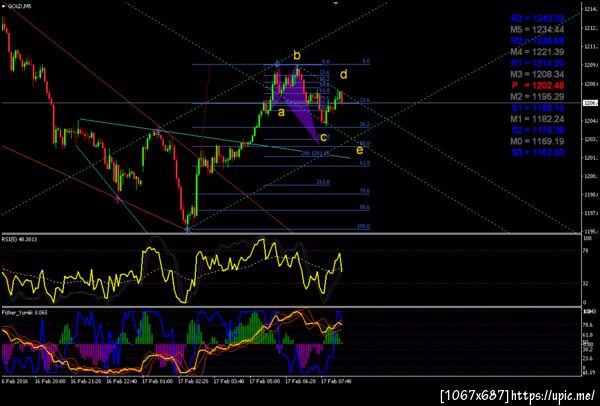Click the 17 Feb 06:20 time axis label
The image size is (600, 406).
click(x=299, y=382)
